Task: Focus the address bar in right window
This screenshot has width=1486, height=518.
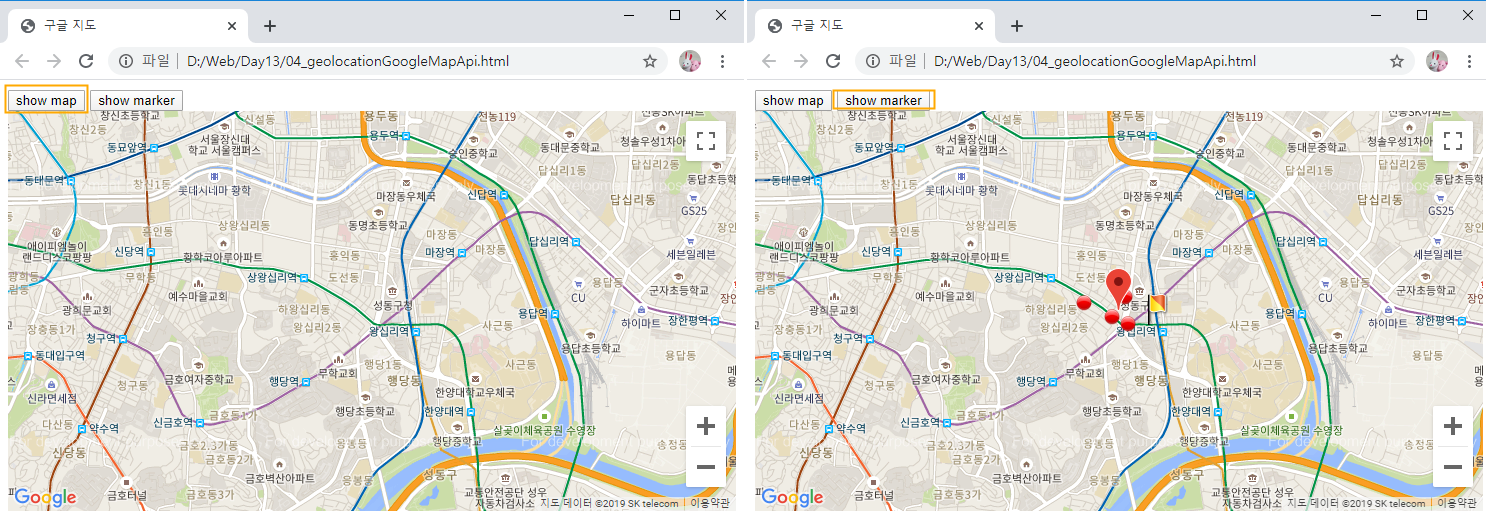Action: (1135, 61)
